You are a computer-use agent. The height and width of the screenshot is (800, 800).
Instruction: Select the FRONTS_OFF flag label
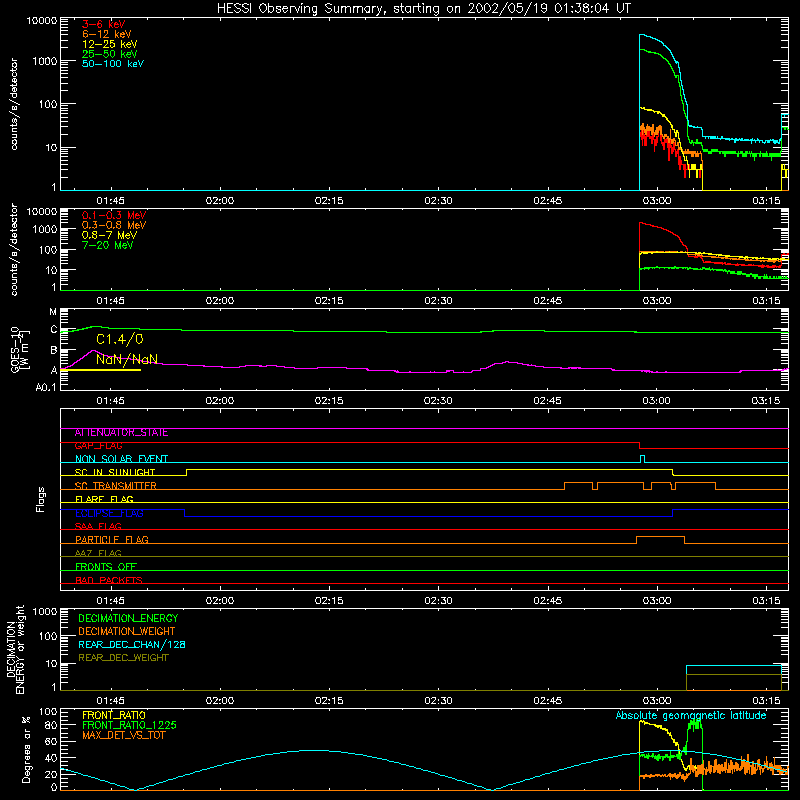[x=106, y=567]
